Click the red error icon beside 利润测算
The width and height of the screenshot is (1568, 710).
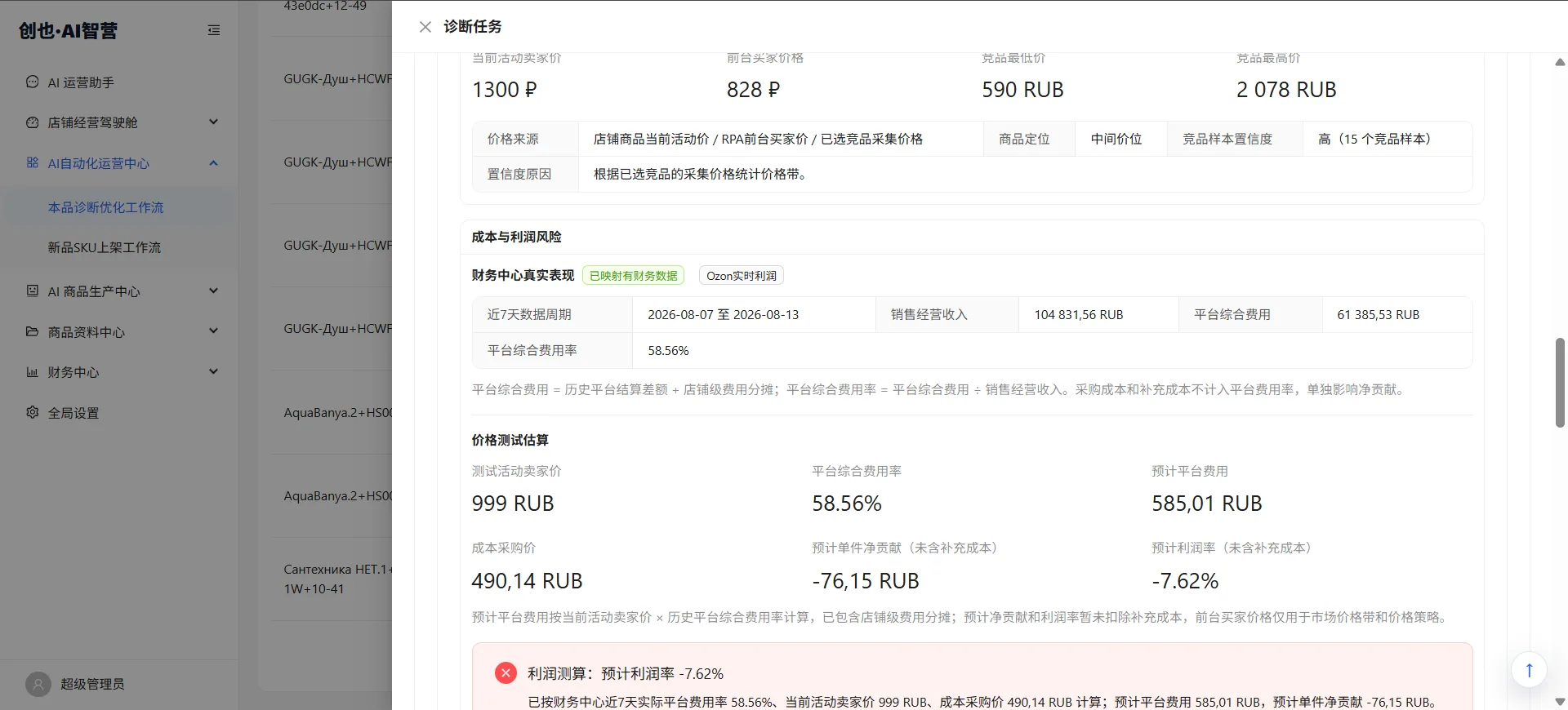[506, 673]
